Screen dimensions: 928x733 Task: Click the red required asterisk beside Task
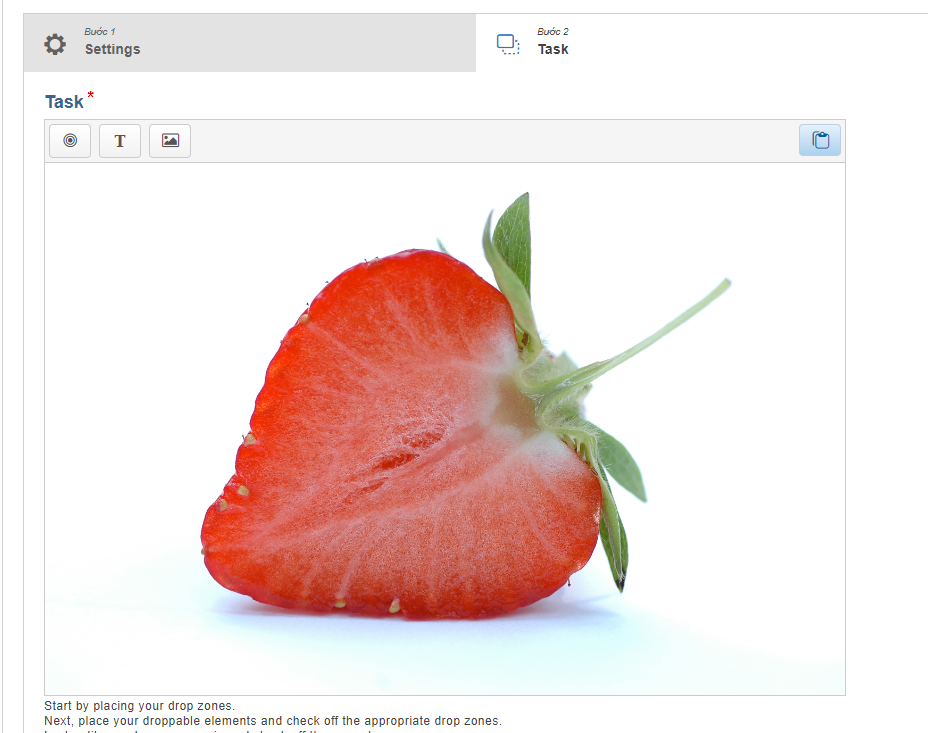coord(91,96)
